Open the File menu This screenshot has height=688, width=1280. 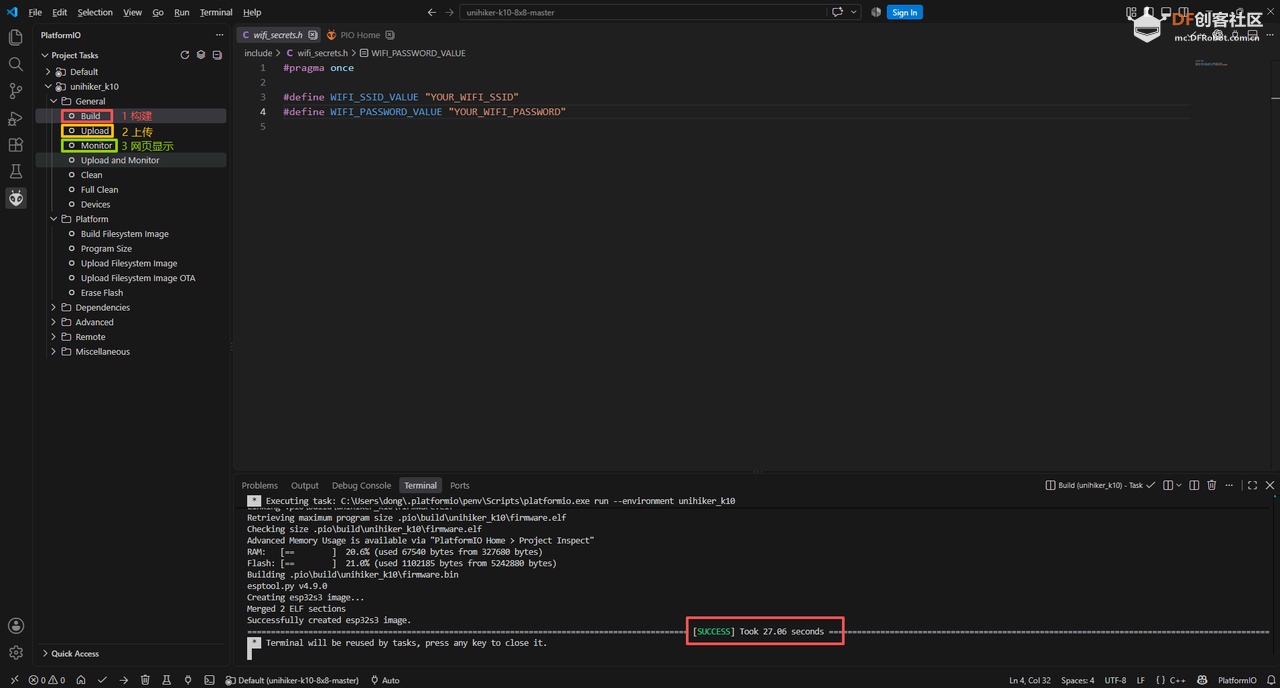35,12
